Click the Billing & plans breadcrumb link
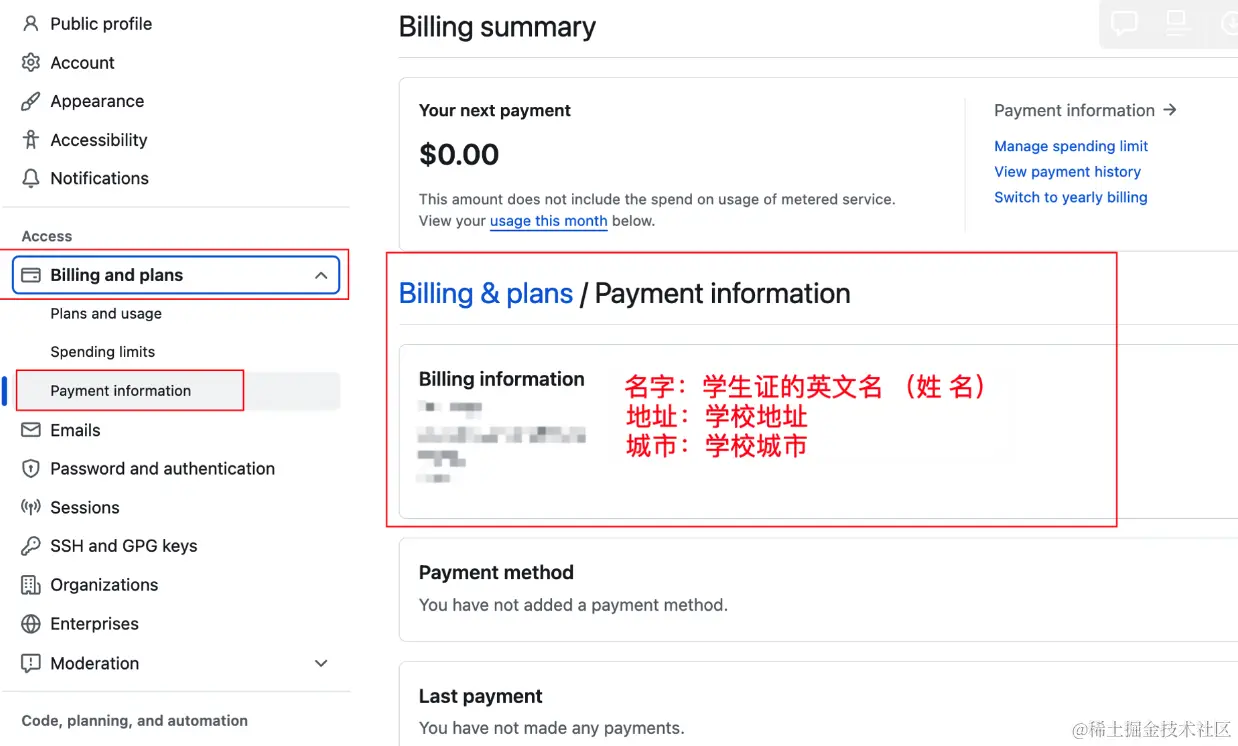This screenshot has width=1238, height=746. coord(486,293)
